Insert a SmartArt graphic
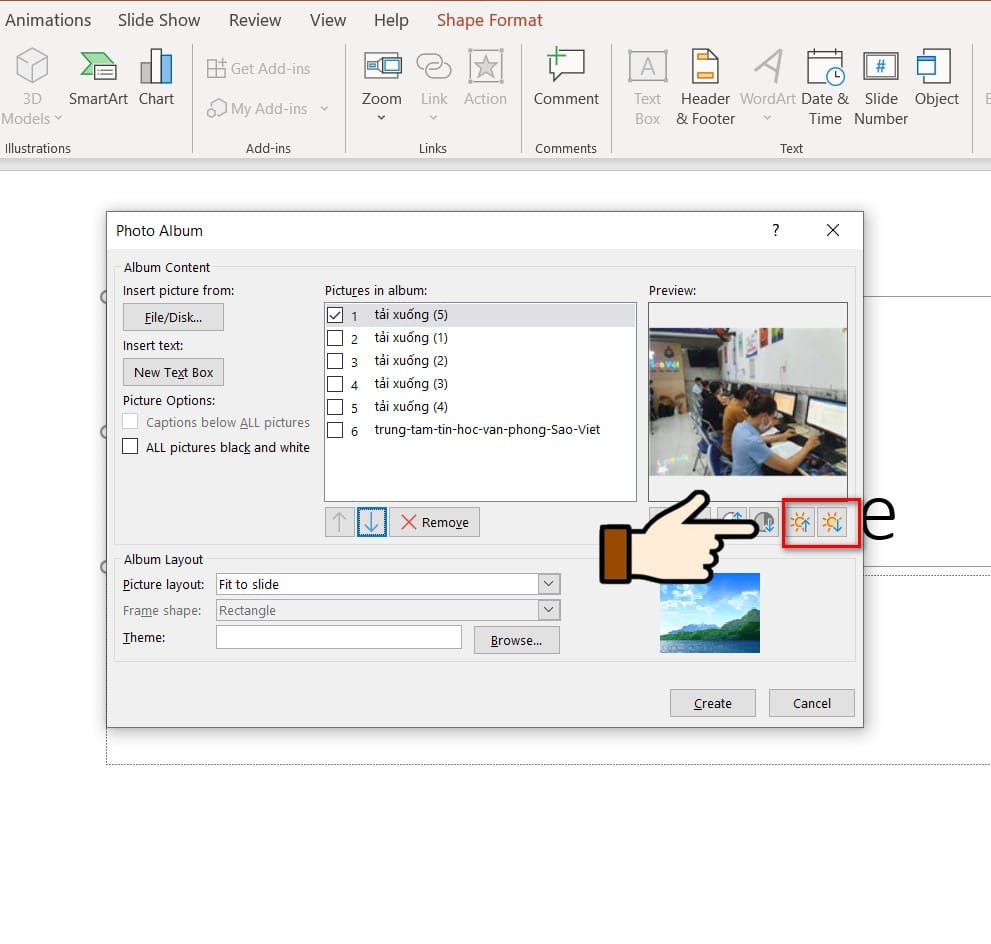The image size is (991, 944). coord(98,80)
